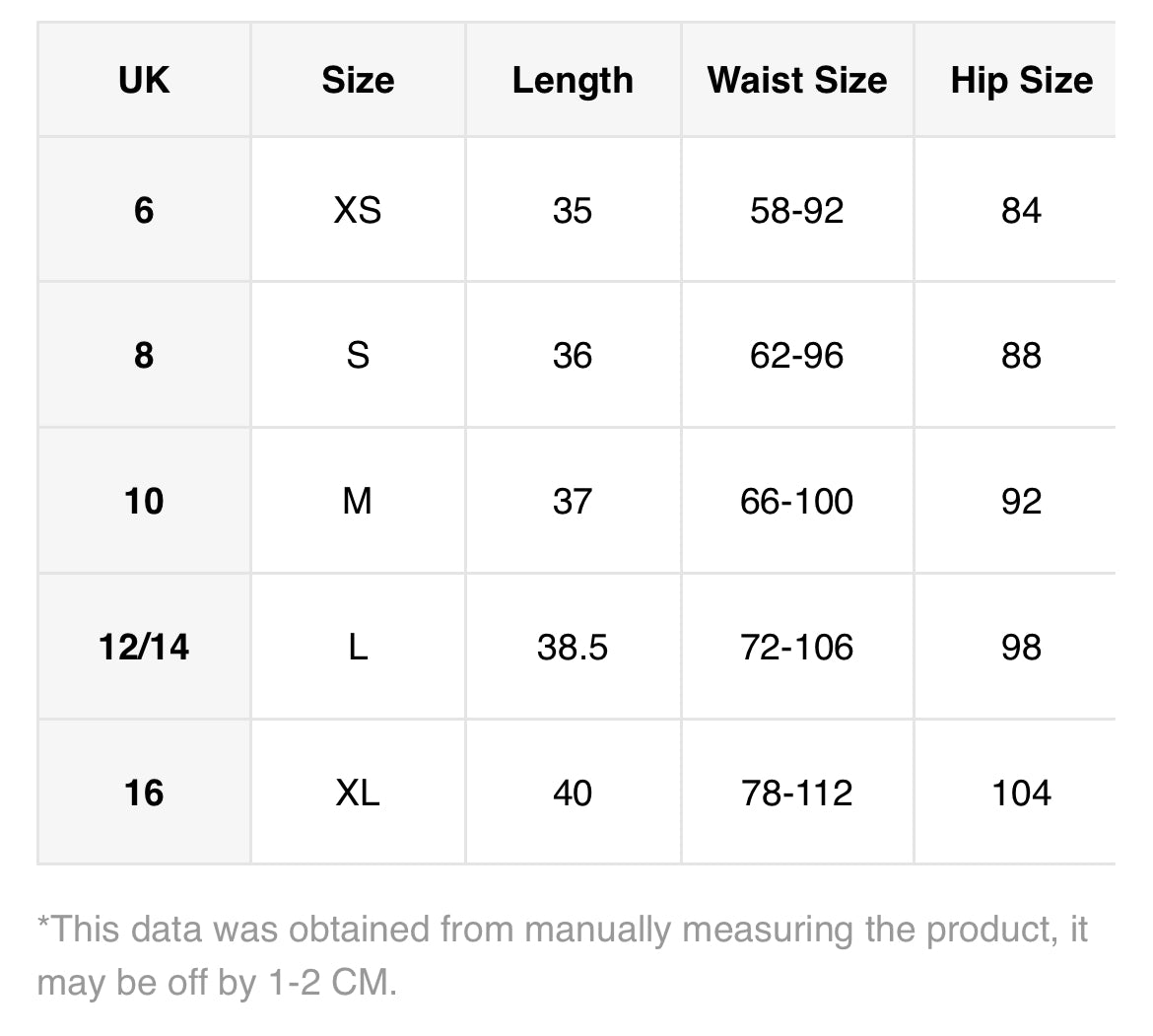Click the manual measuring disclaimer text
Screen dimensions: 1153x1036
click(x=562, y=955)
